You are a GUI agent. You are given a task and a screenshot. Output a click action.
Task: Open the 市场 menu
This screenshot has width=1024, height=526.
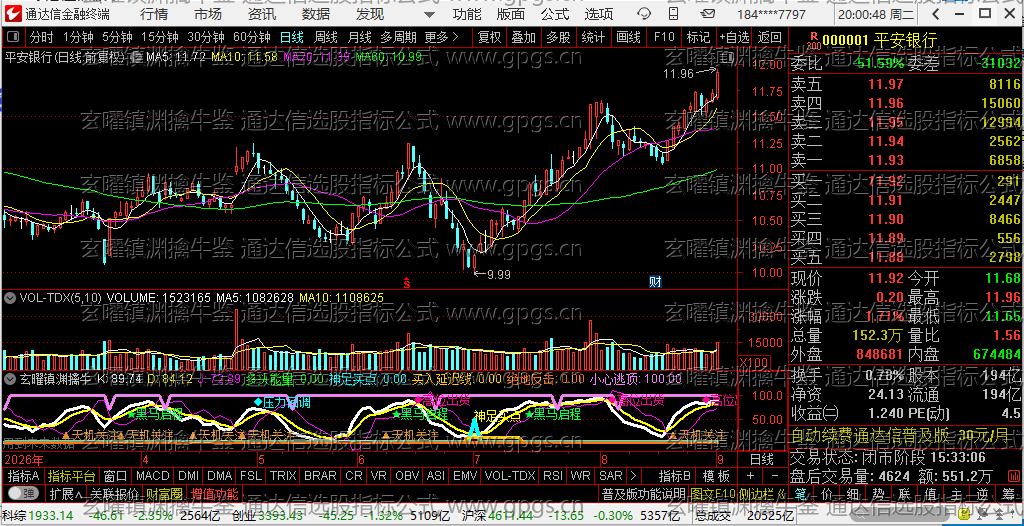[x=208, y=14]
